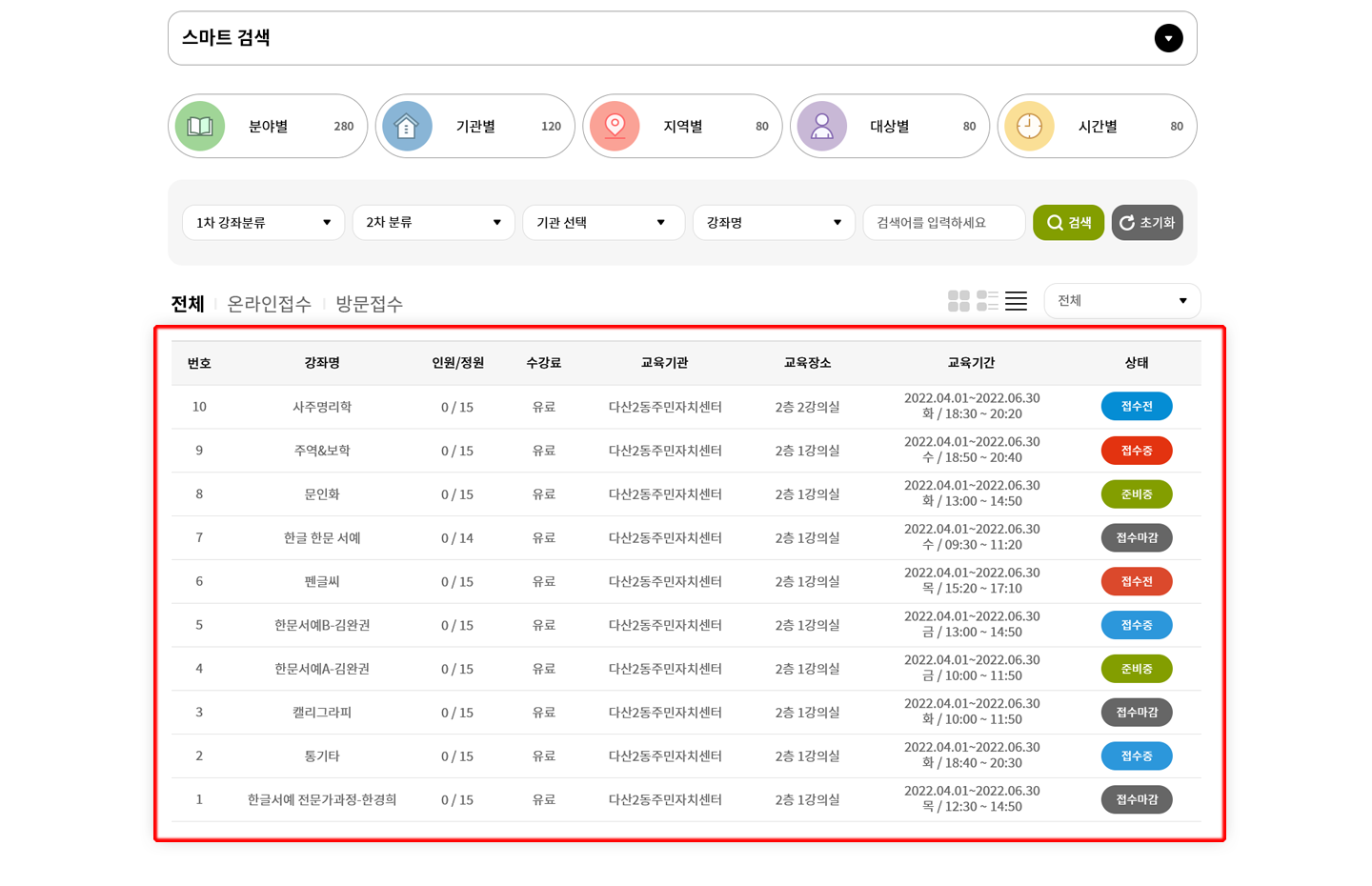Click schedule 목 / 12:30 ~ 14:50

pos(972,807)
